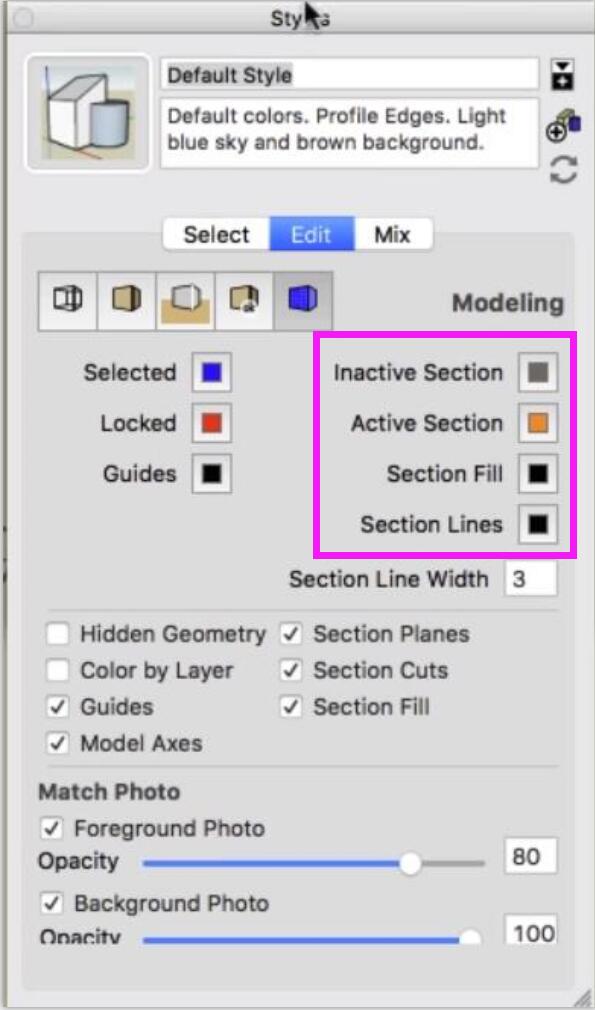
Task: Enable the Color by Layer checkbox
Action: (x=58, y=671)
